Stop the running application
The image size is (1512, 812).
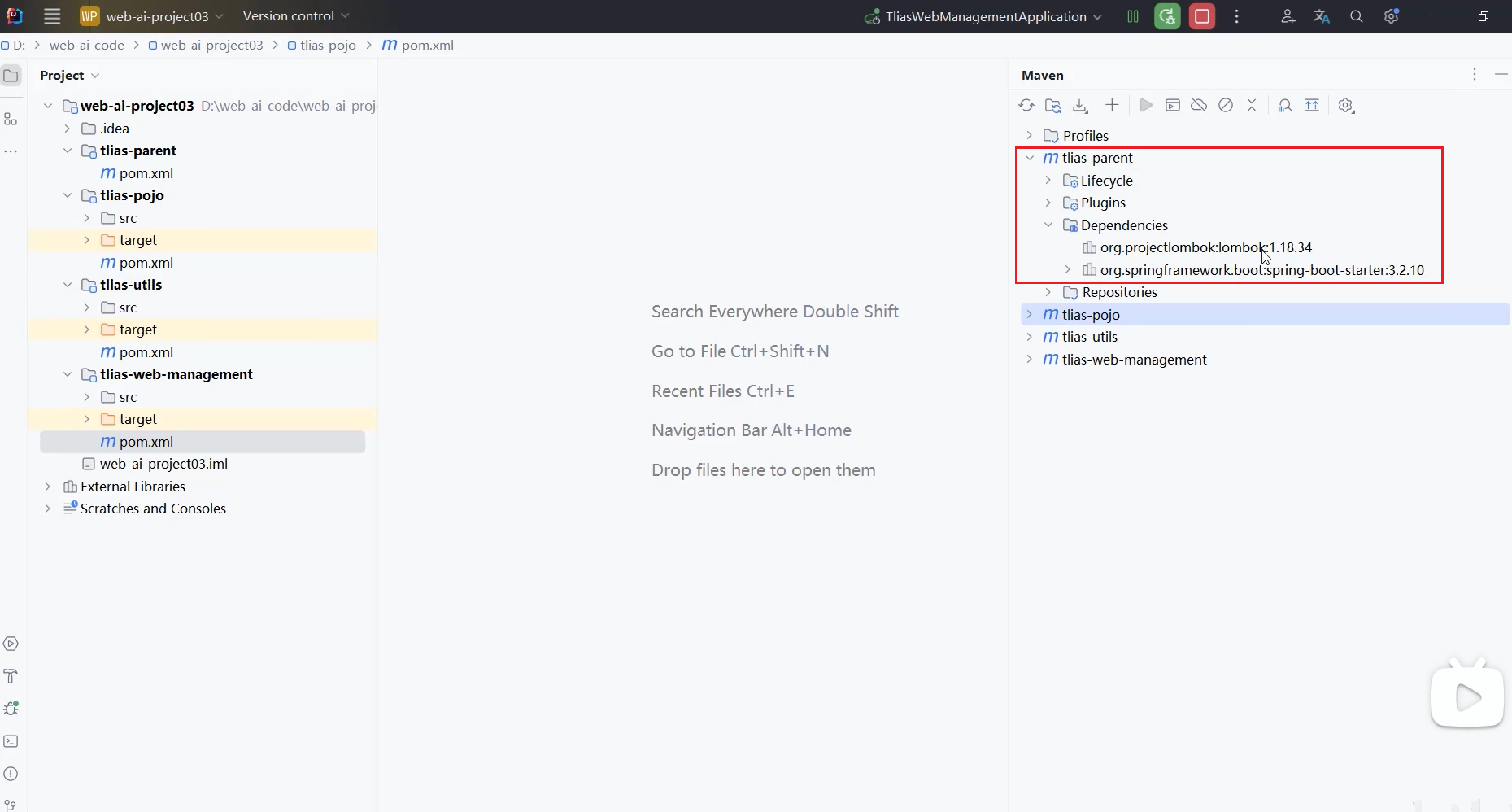(x=1202, y=16)
